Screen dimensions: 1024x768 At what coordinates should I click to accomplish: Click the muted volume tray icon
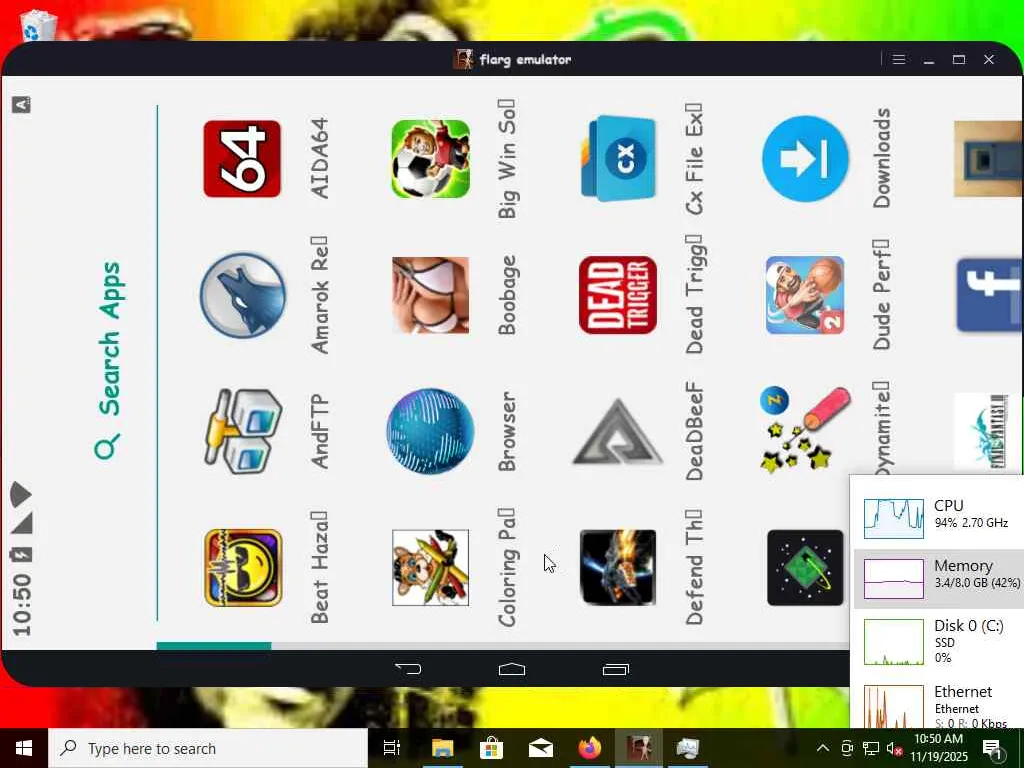894,748
